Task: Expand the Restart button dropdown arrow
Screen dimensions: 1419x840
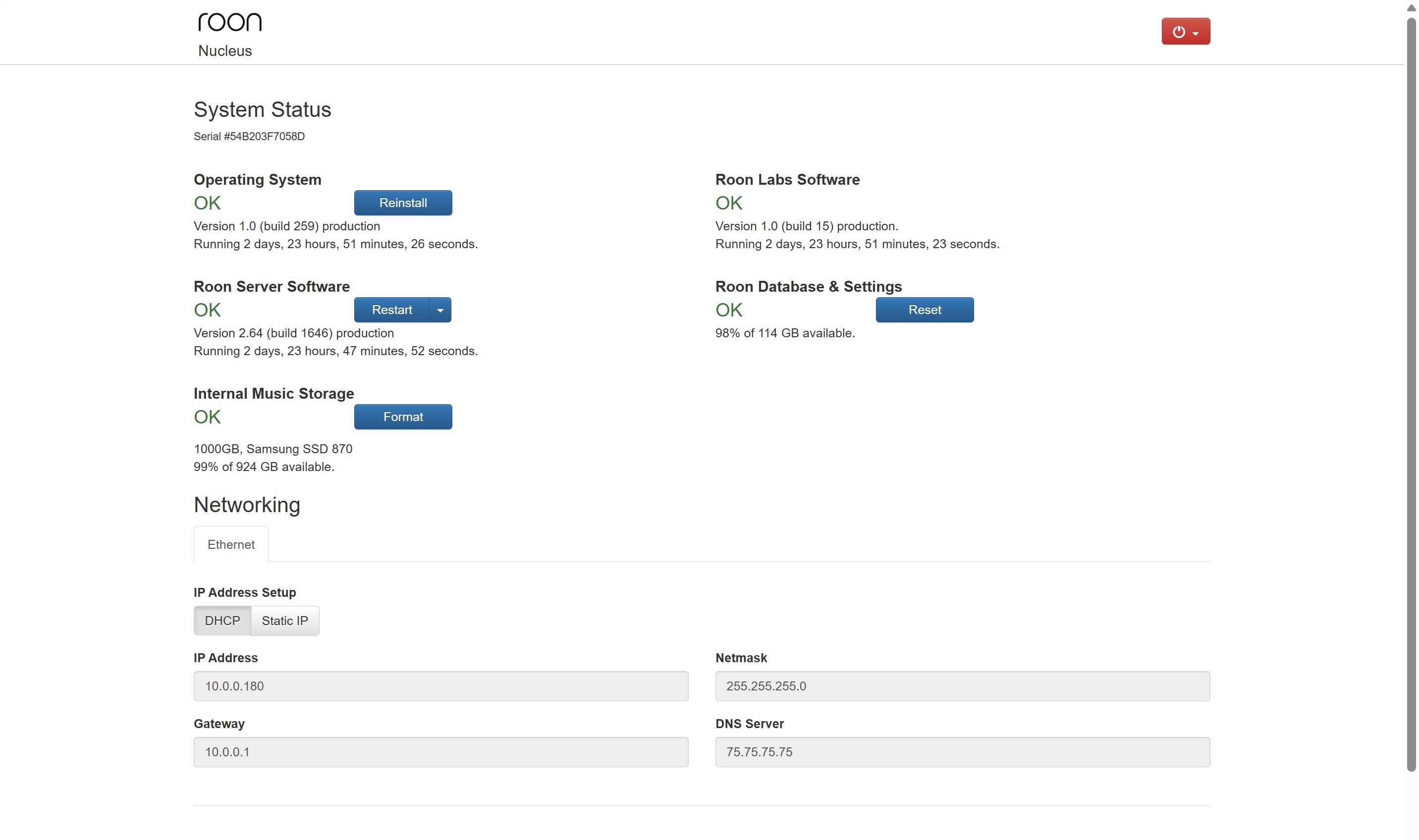Action: pyautogui.click(x=440, y=310)
